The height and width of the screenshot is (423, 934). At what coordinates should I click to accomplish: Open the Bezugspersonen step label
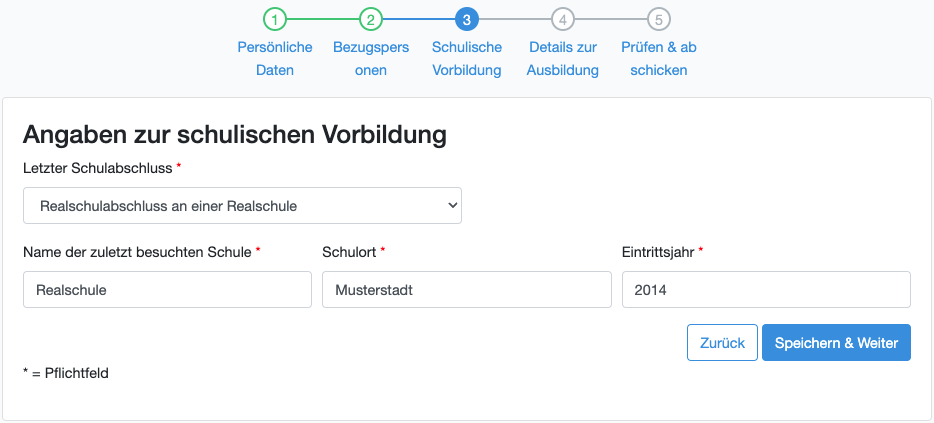[x=370, y=59]
